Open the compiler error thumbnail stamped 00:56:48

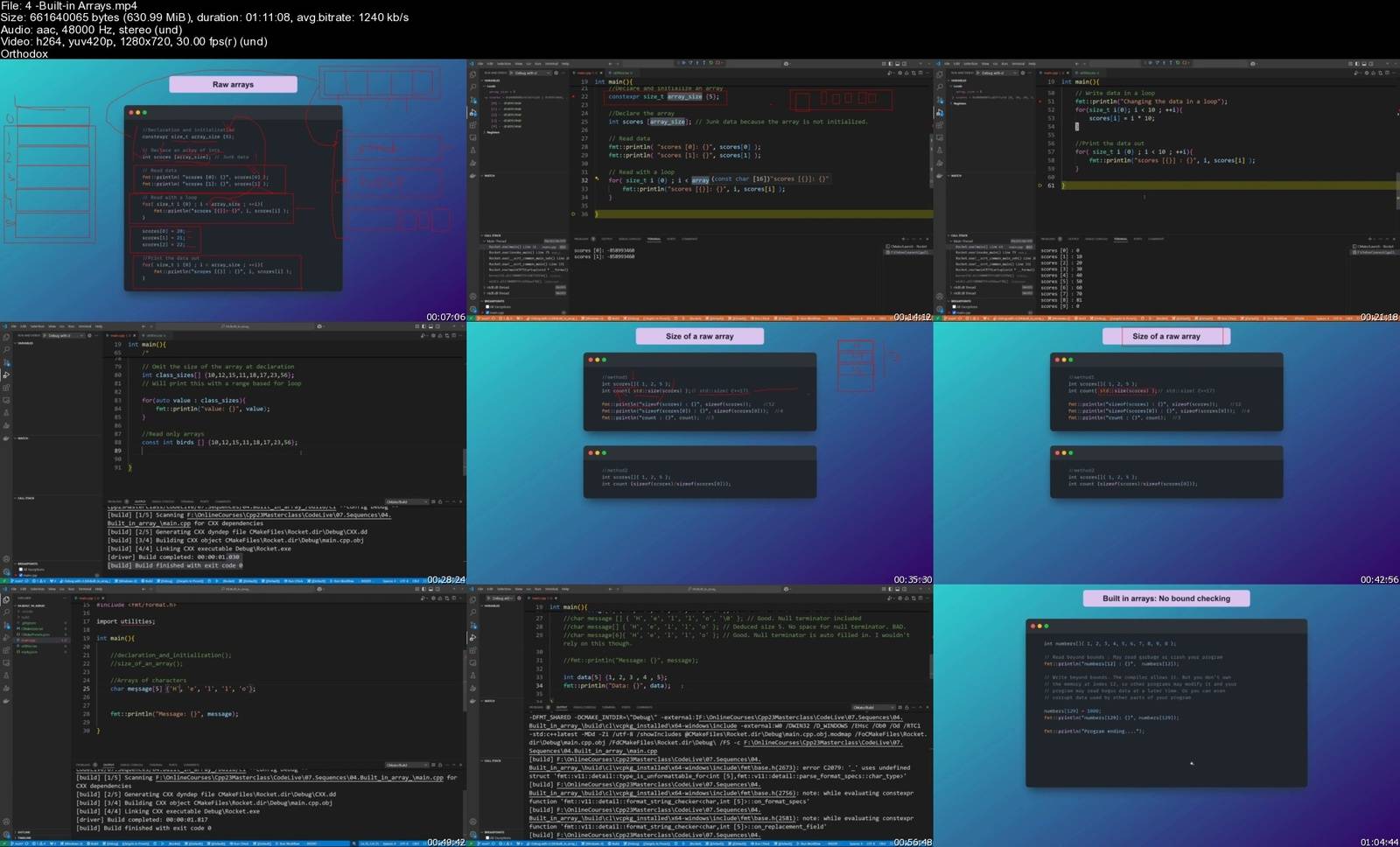(x=700, y=716)
